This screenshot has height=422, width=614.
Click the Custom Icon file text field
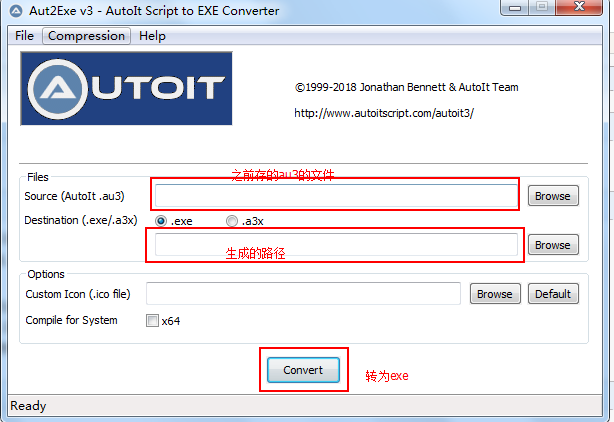tap(303, 293)
